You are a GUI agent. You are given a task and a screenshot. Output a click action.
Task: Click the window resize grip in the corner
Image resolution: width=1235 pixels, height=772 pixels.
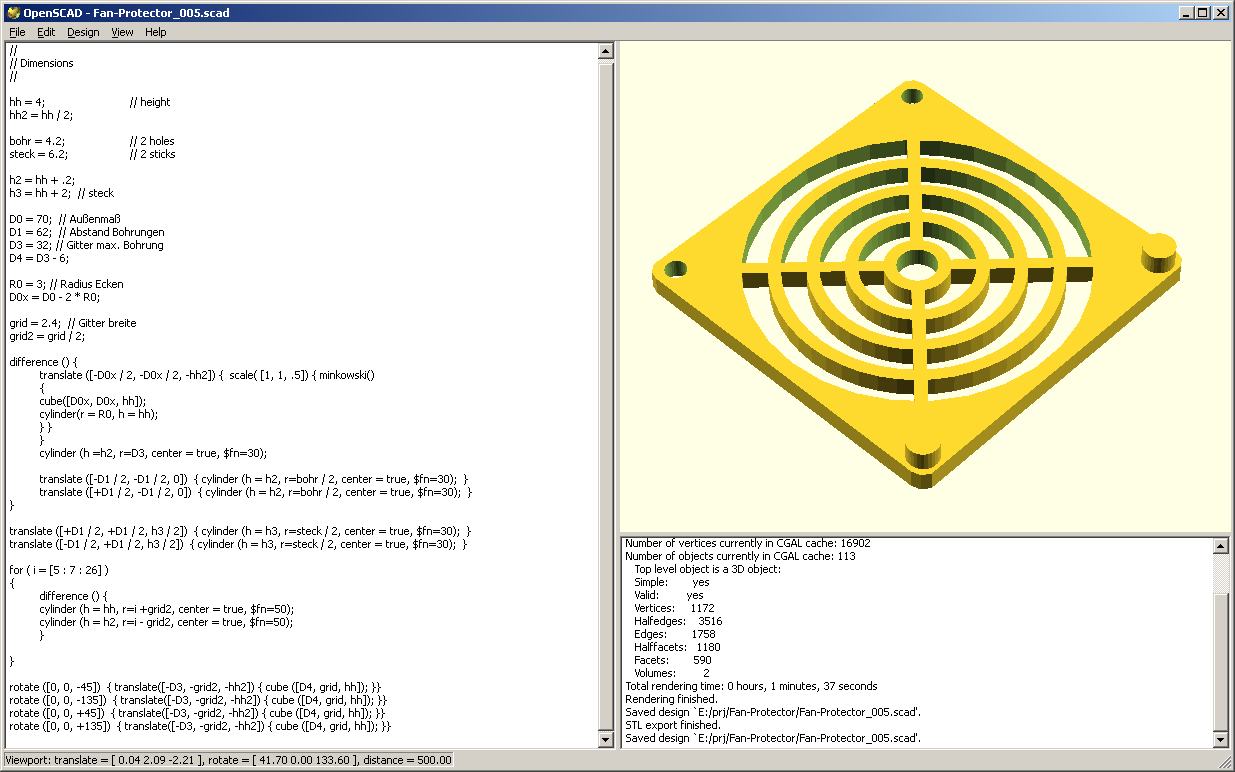(x=1225, y=762)
